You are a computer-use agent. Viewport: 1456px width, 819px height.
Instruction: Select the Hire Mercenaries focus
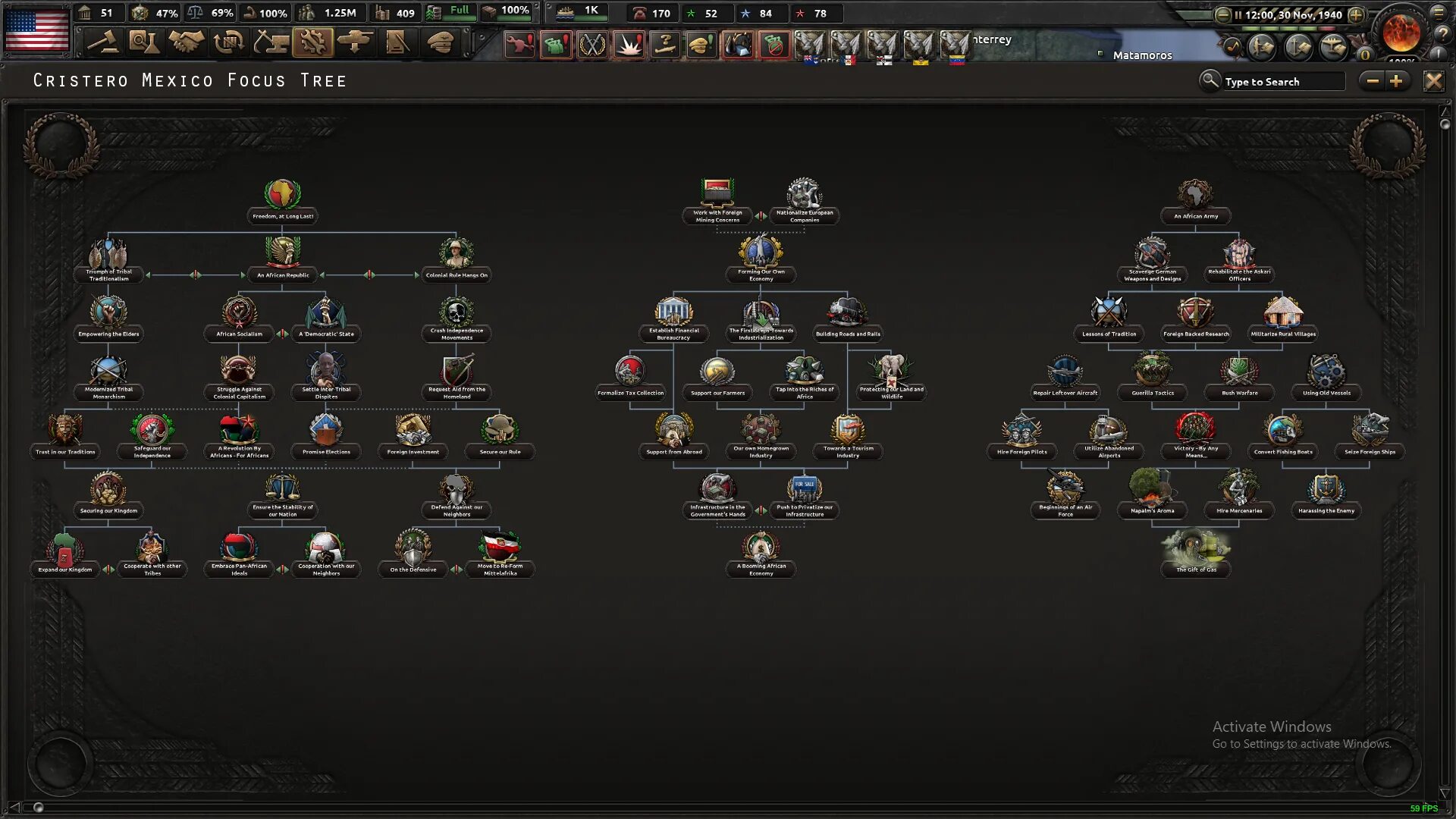point(1239,495)
